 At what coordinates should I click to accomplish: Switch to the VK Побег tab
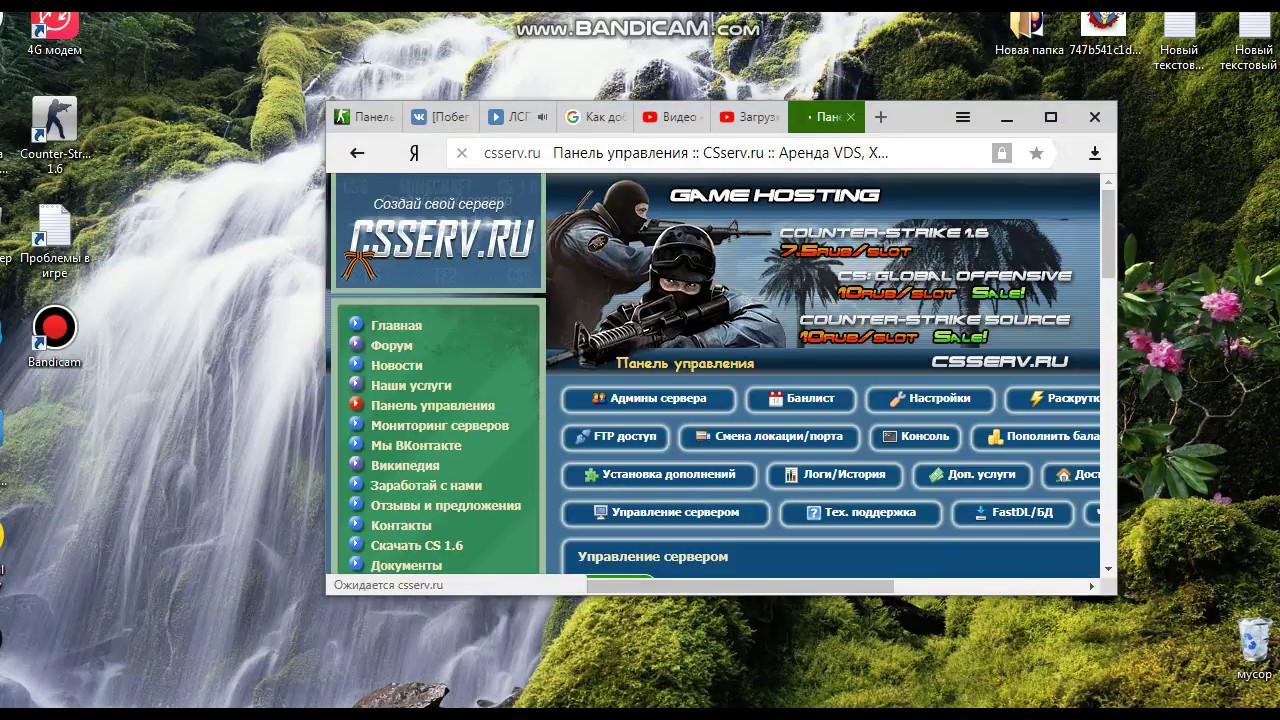[441, 117]
